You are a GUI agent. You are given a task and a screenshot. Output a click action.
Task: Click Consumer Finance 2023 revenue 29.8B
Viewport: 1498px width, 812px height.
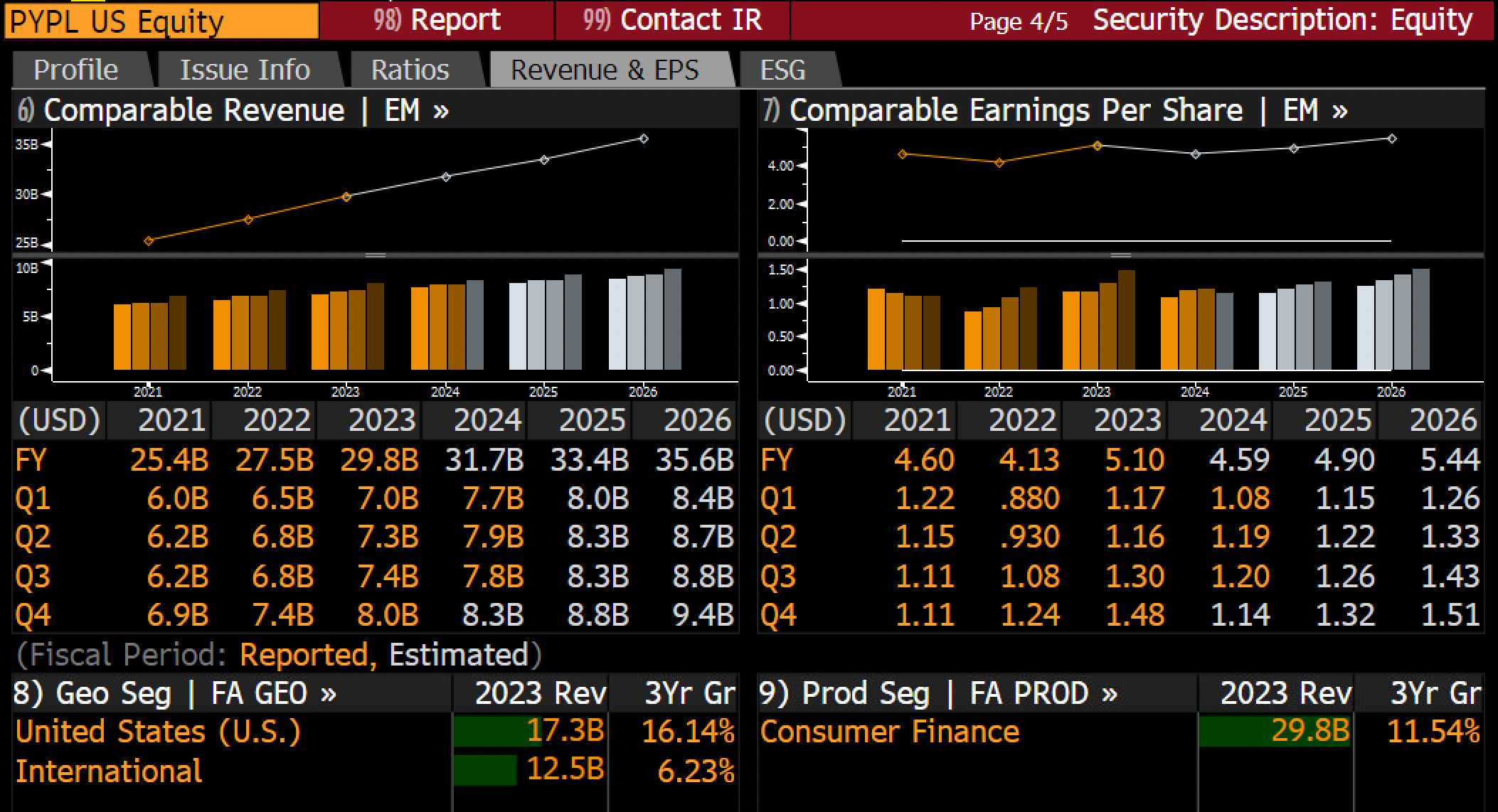pyautogui.click(x=1310, y=731)
